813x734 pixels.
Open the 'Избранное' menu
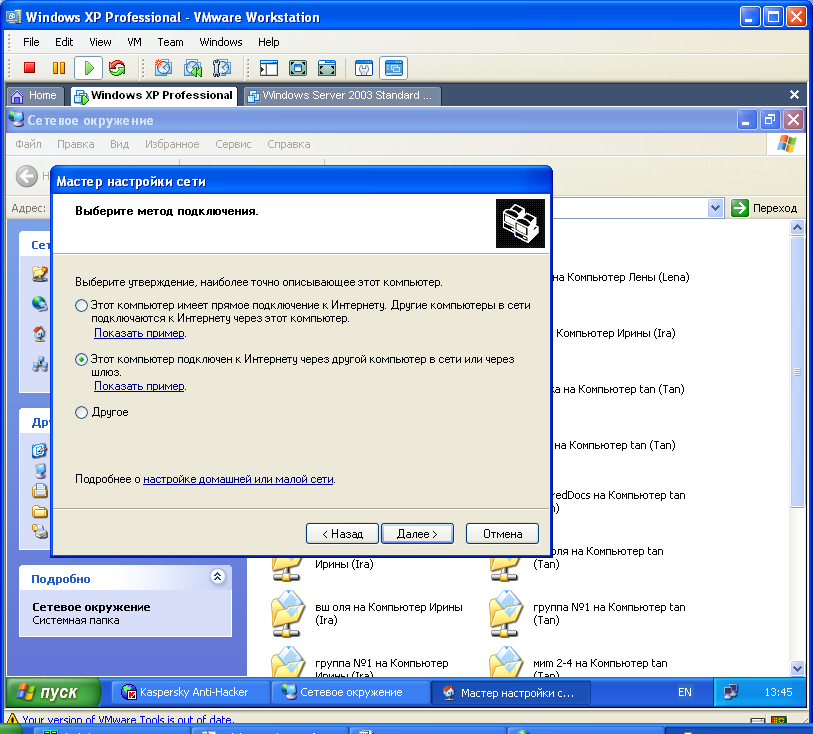(172, 144)
